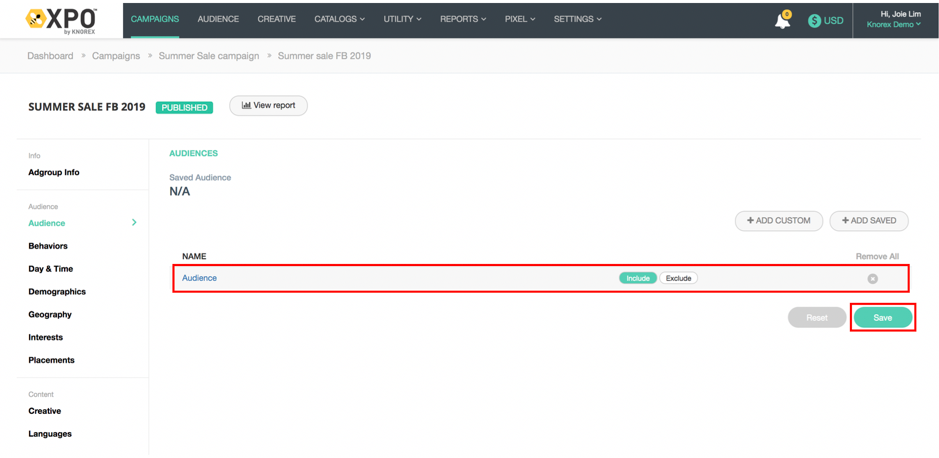Open the Utility dropdown menu

pyautogui.click(x=402, y=19)
